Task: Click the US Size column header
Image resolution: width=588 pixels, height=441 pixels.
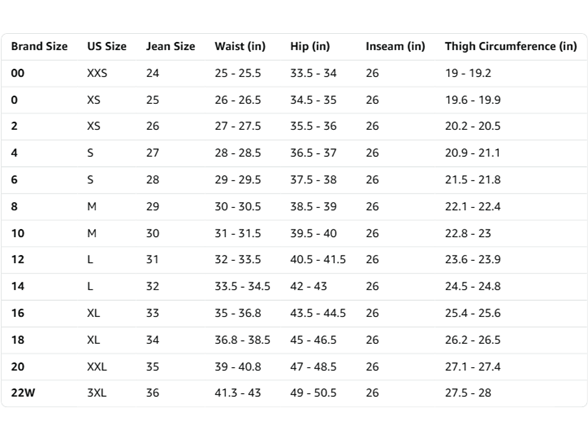Action: pyautogui.click(x=107, y=46)
